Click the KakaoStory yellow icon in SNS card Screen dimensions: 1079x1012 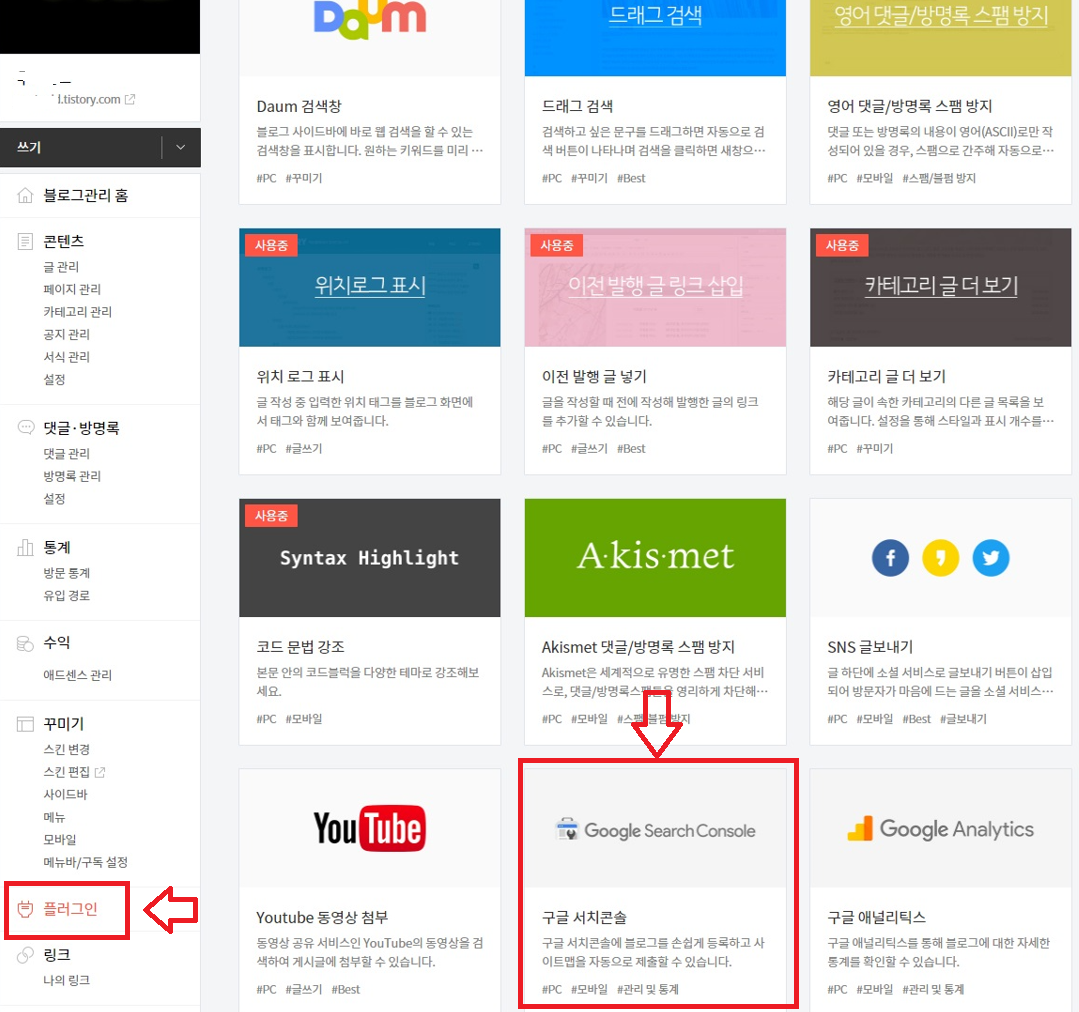click(x=941, y=558)
